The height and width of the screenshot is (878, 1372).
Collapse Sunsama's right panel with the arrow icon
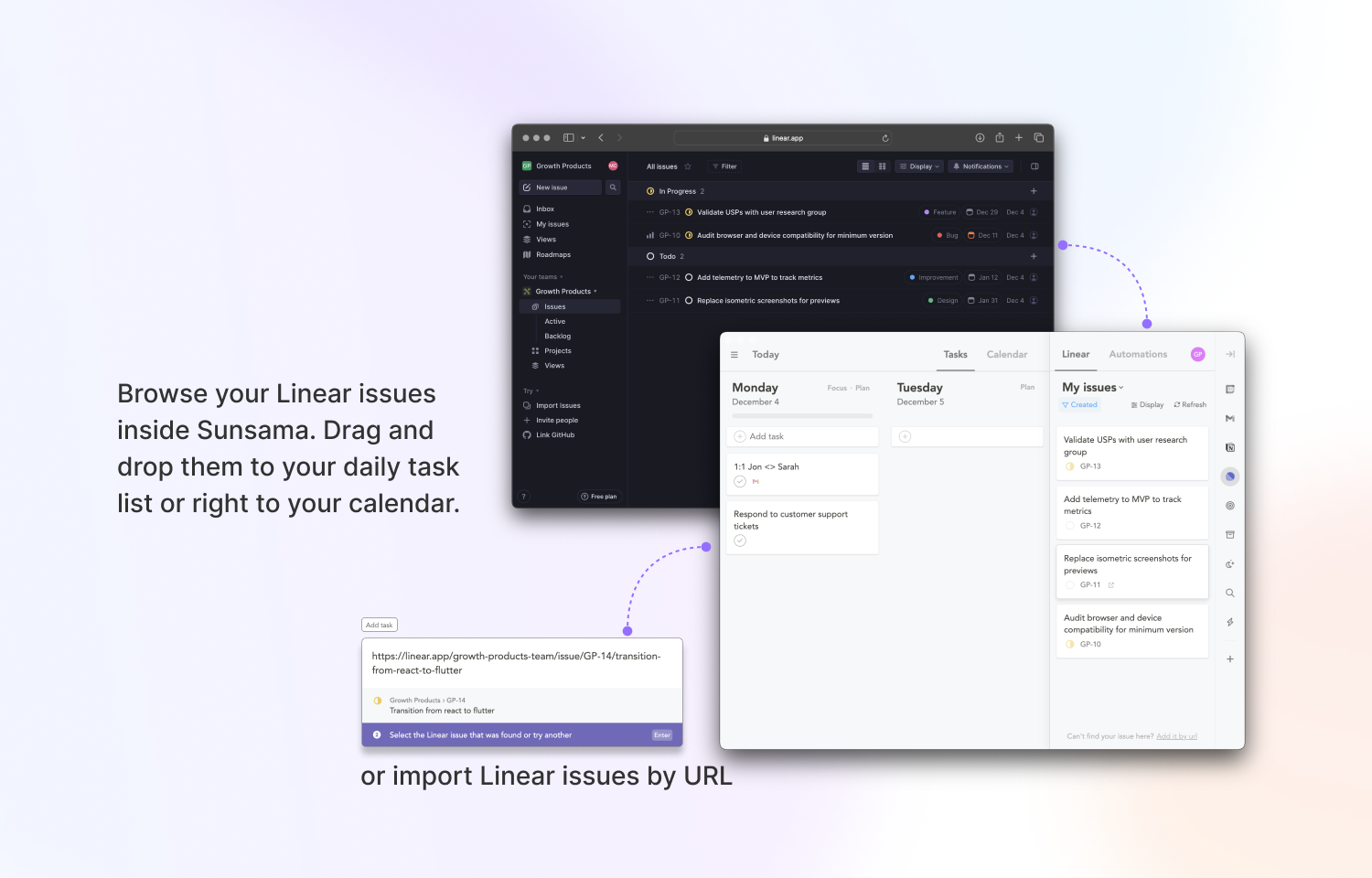pos(1230,354)
